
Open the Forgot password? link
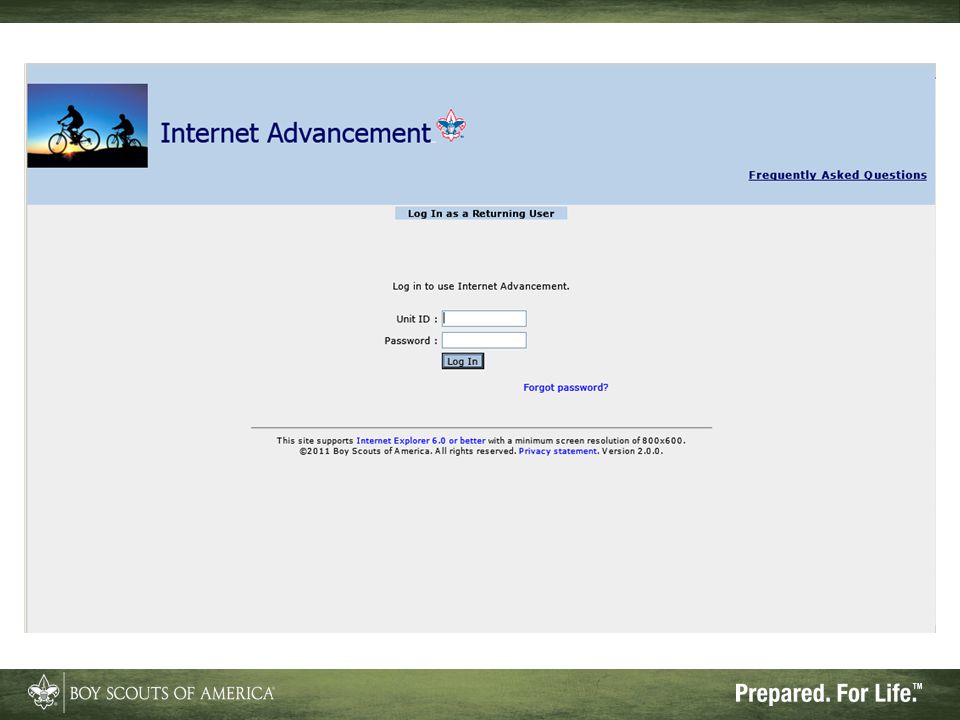[566, 388]
